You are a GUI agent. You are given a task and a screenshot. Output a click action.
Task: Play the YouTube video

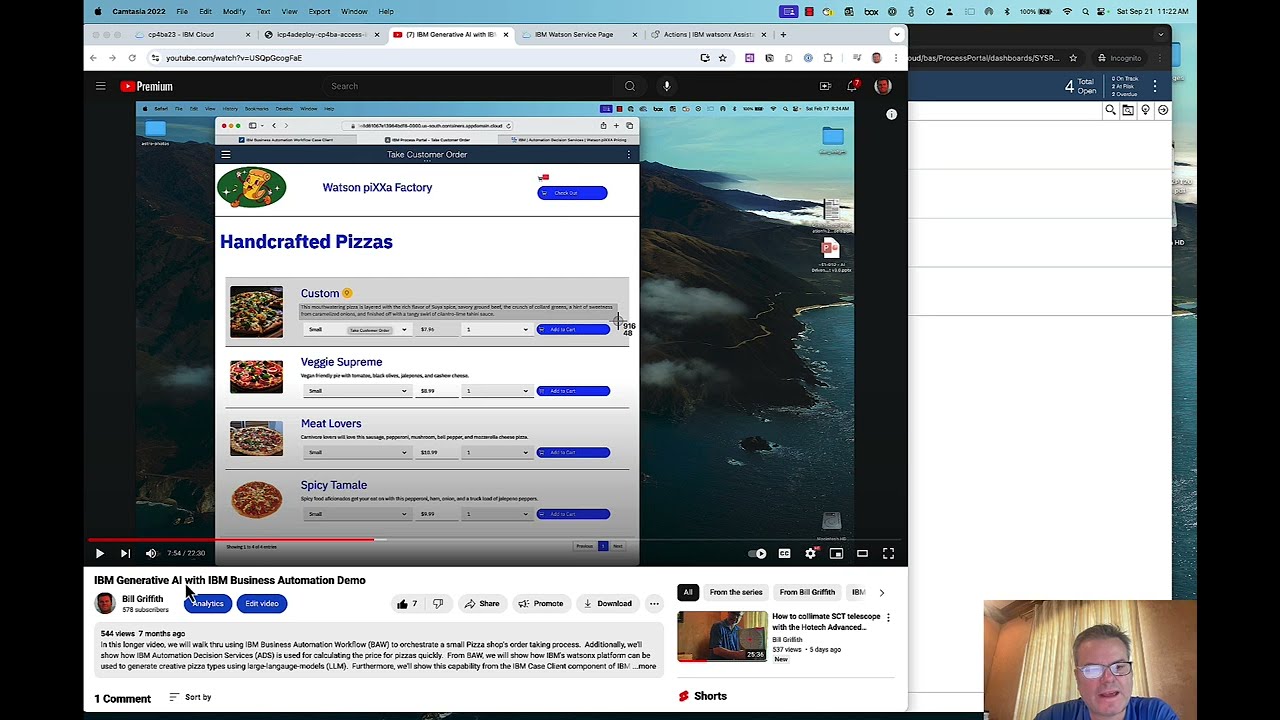(99, 553)
